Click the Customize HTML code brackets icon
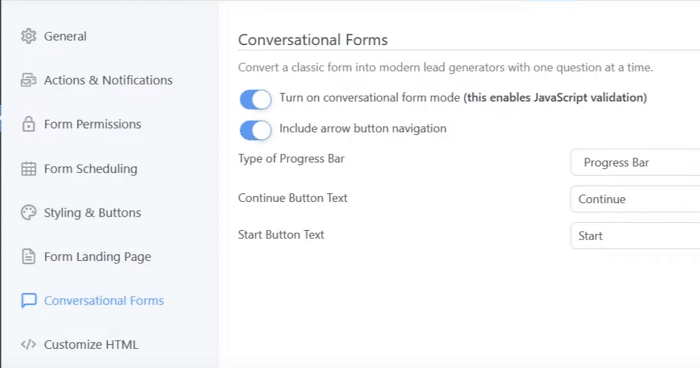The image size is (700, 368). (29, 344)
